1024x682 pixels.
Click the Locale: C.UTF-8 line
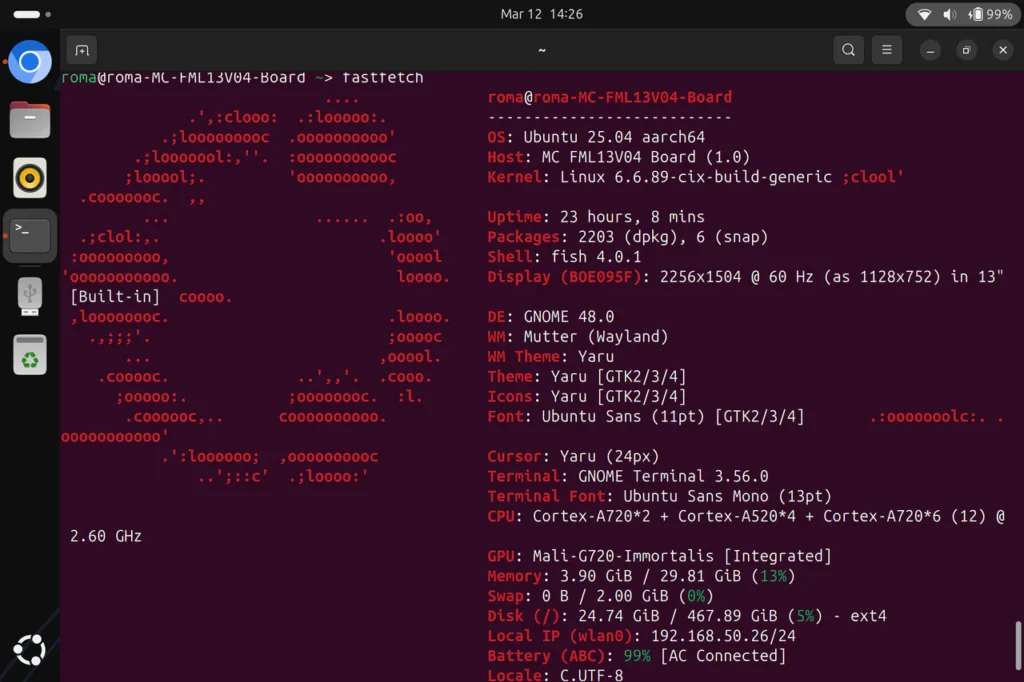555,675
